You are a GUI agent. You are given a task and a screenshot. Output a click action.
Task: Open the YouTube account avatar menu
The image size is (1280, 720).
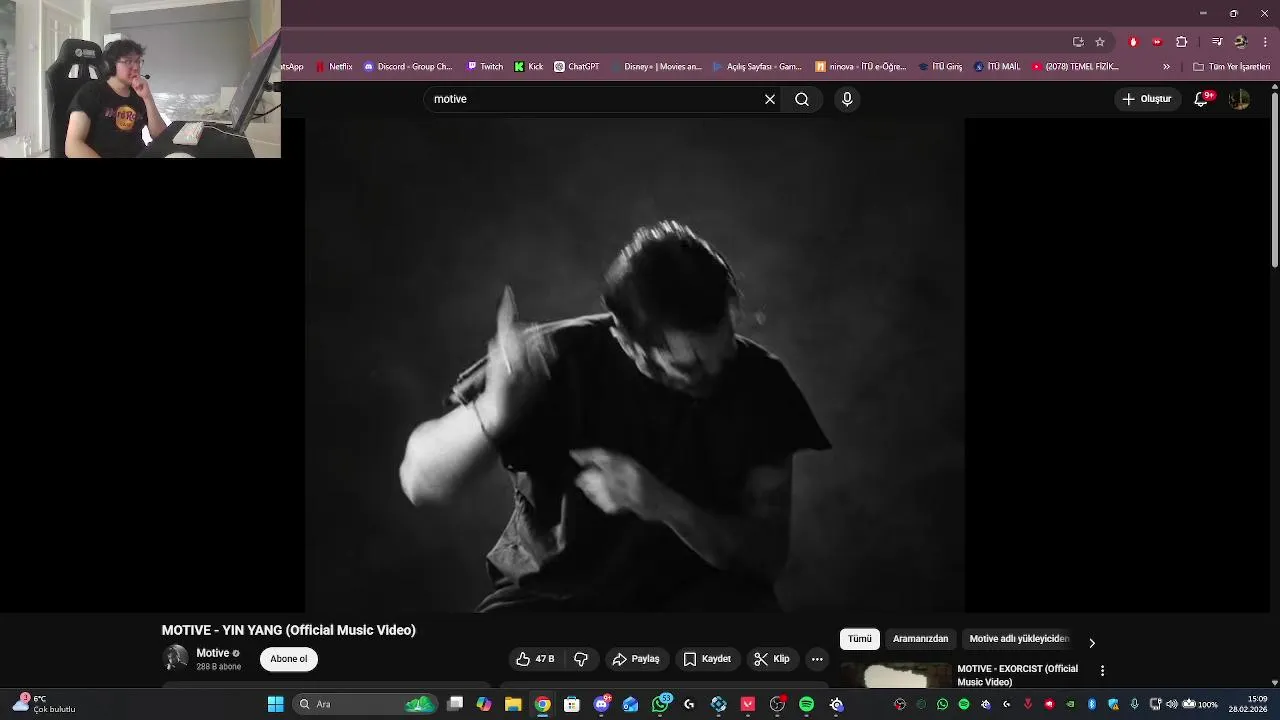point(1239,99)
